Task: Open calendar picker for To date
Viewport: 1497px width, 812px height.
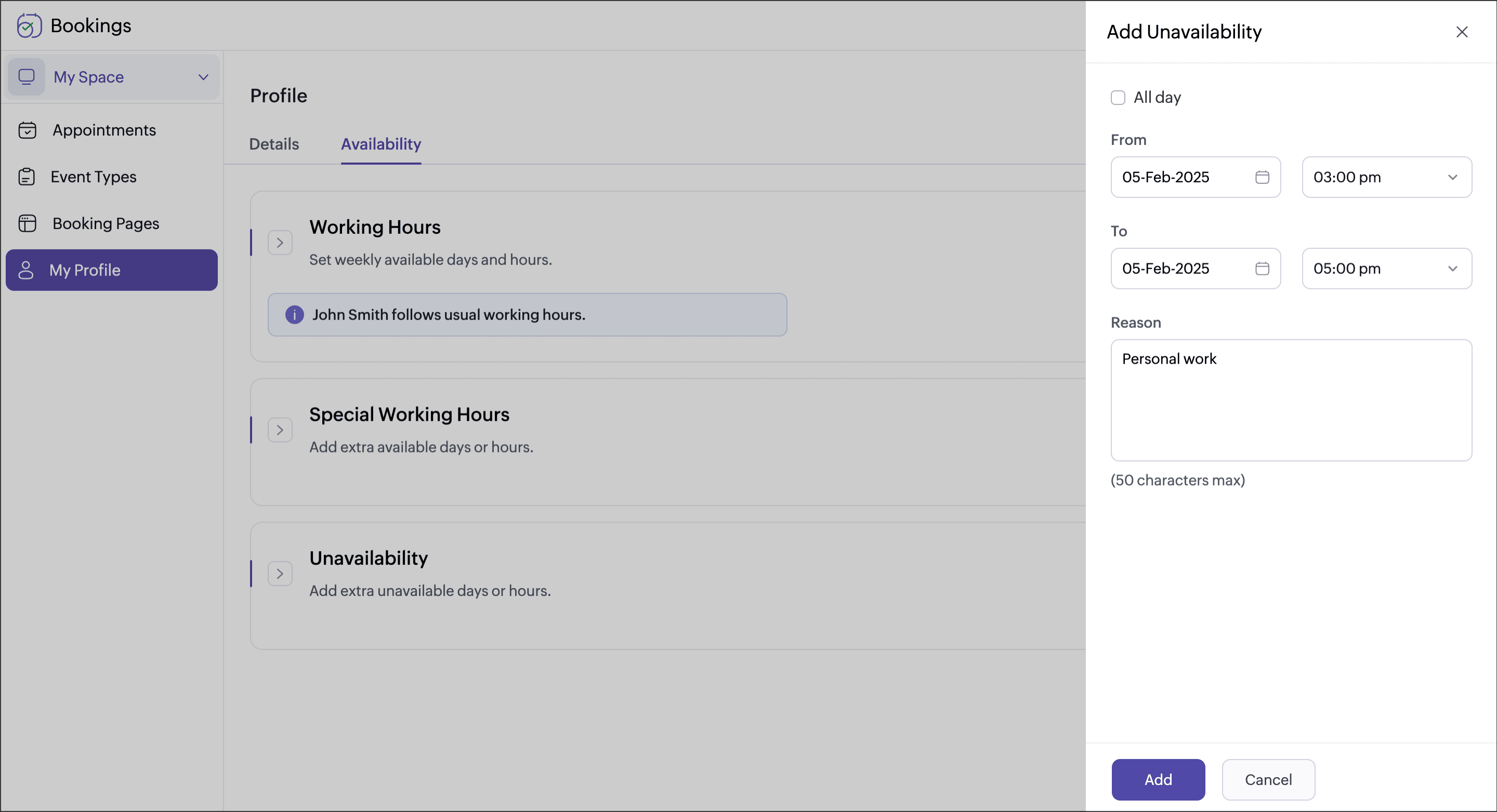Action: click(x=1262, y=269)
